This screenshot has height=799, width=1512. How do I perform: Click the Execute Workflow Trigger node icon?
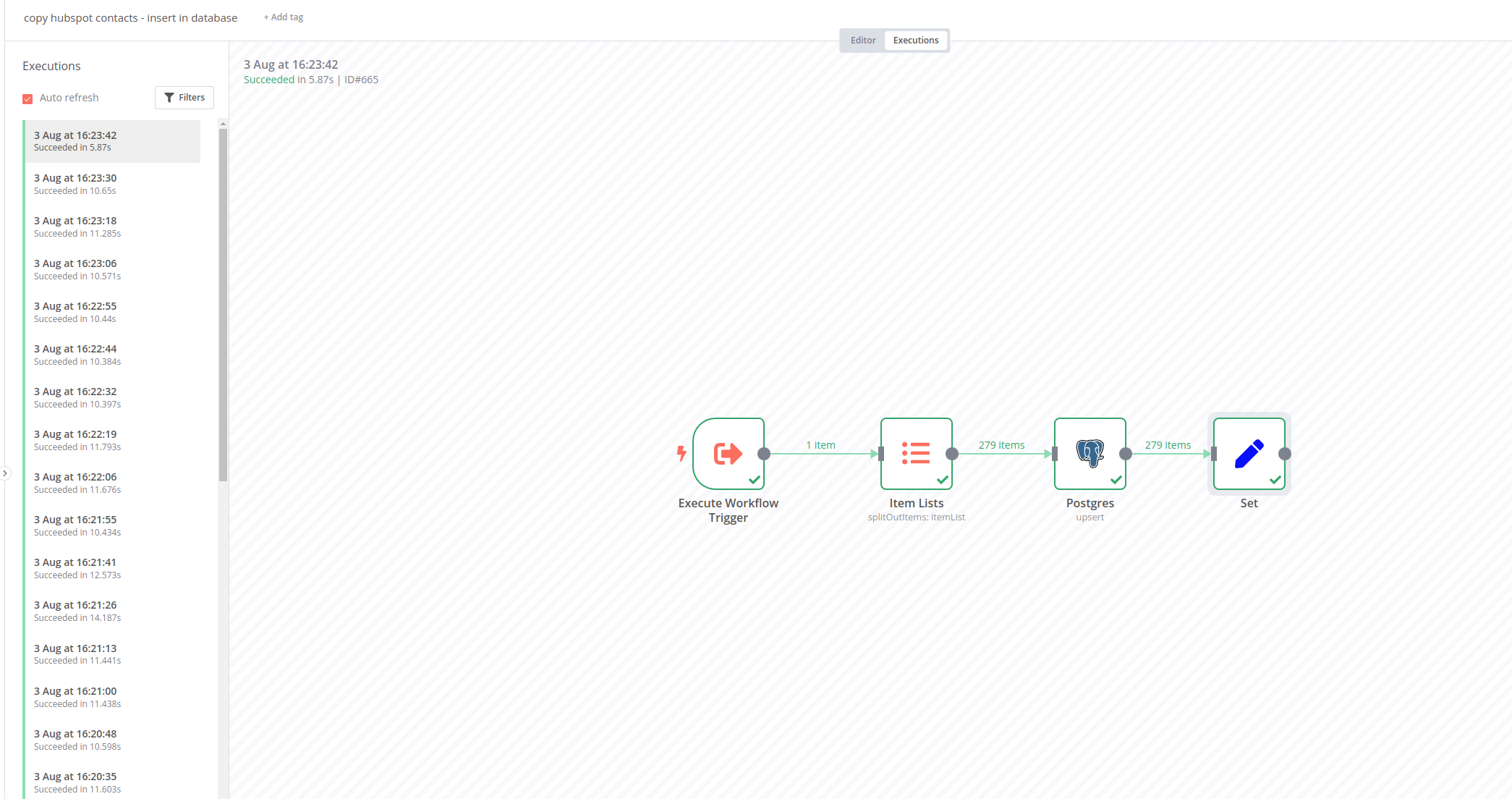[728, 454]
